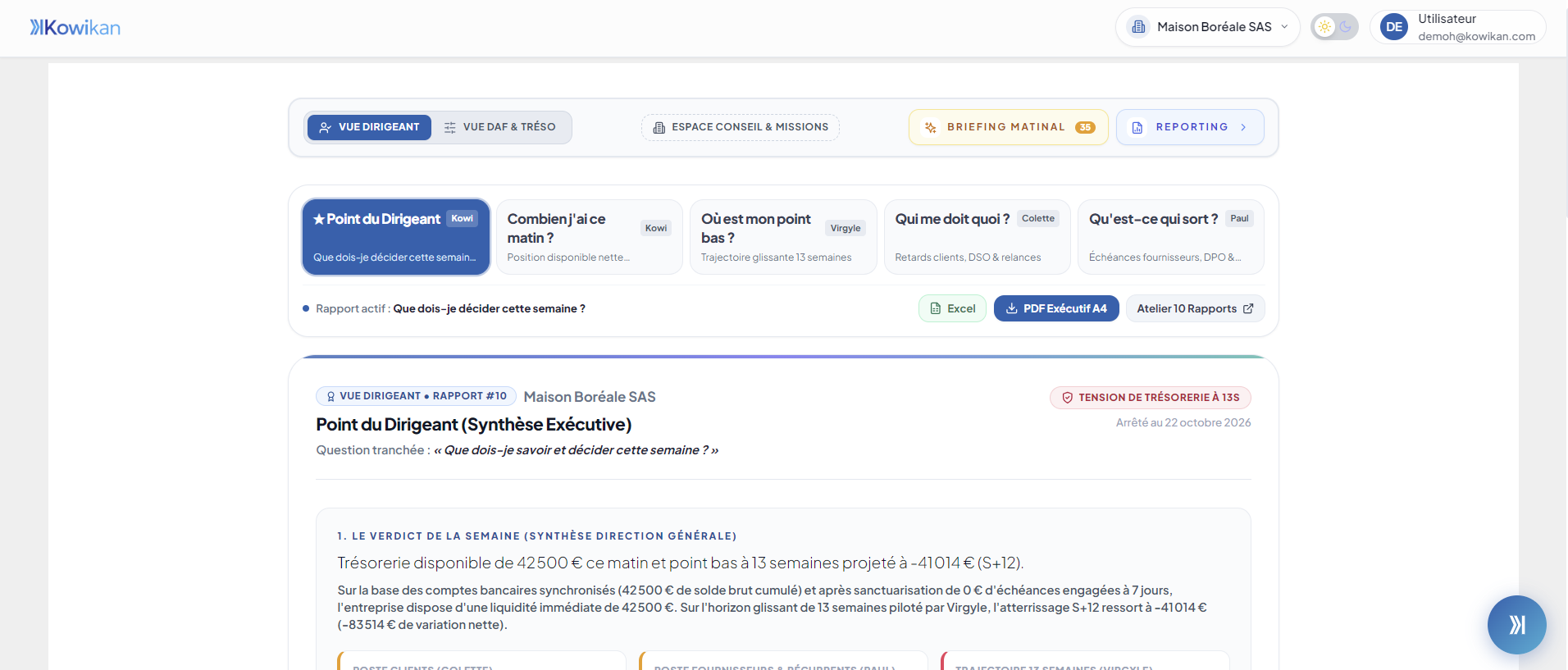Select the 'Qu'est-ce qui sort ?' card
This screenshot has width=1568, height=670.
tap(1171, 237)
